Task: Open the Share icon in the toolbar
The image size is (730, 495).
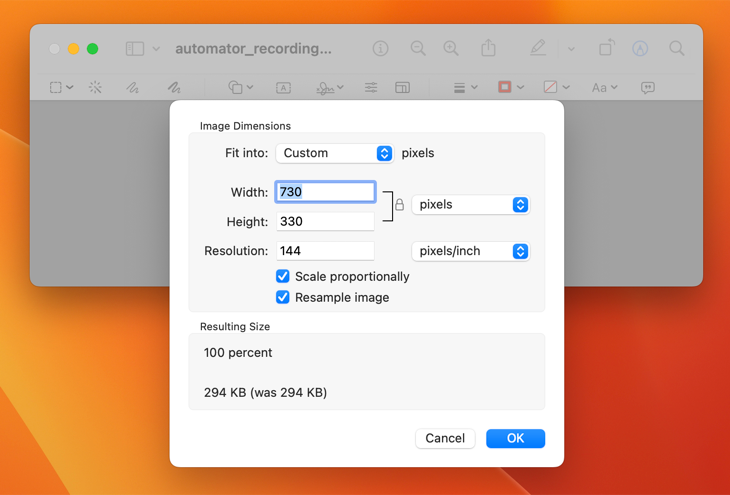Action: coord(488,48)
